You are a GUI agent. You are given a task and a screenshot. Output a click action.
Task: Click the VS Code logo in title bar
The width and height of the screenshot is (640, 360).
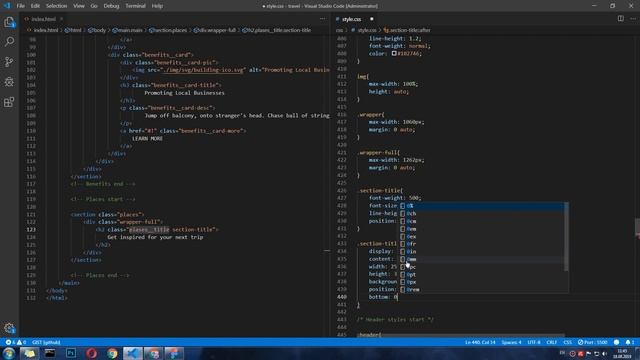pos(7,6)
